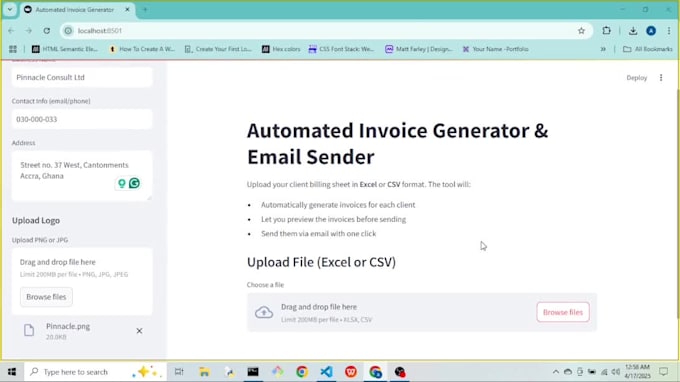Open the Streamlit app three-dot menu
Screen dimensions: 680x382
click(661, 78)
